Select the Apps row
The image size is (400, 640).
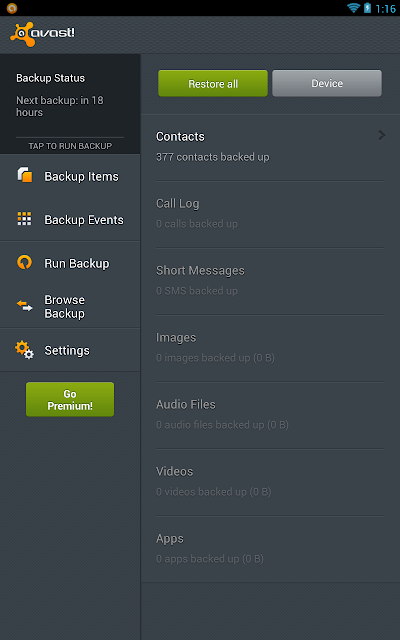click(270, 549)
